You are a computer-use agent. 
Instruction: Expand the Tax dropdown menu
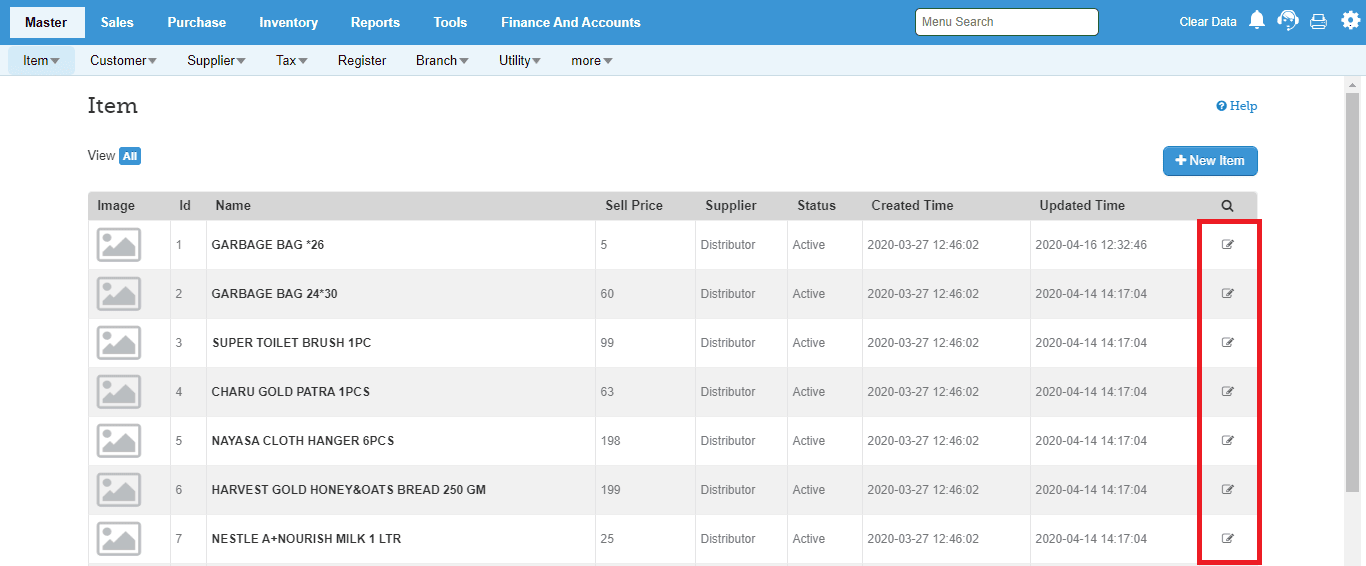(x=292, y=61)
